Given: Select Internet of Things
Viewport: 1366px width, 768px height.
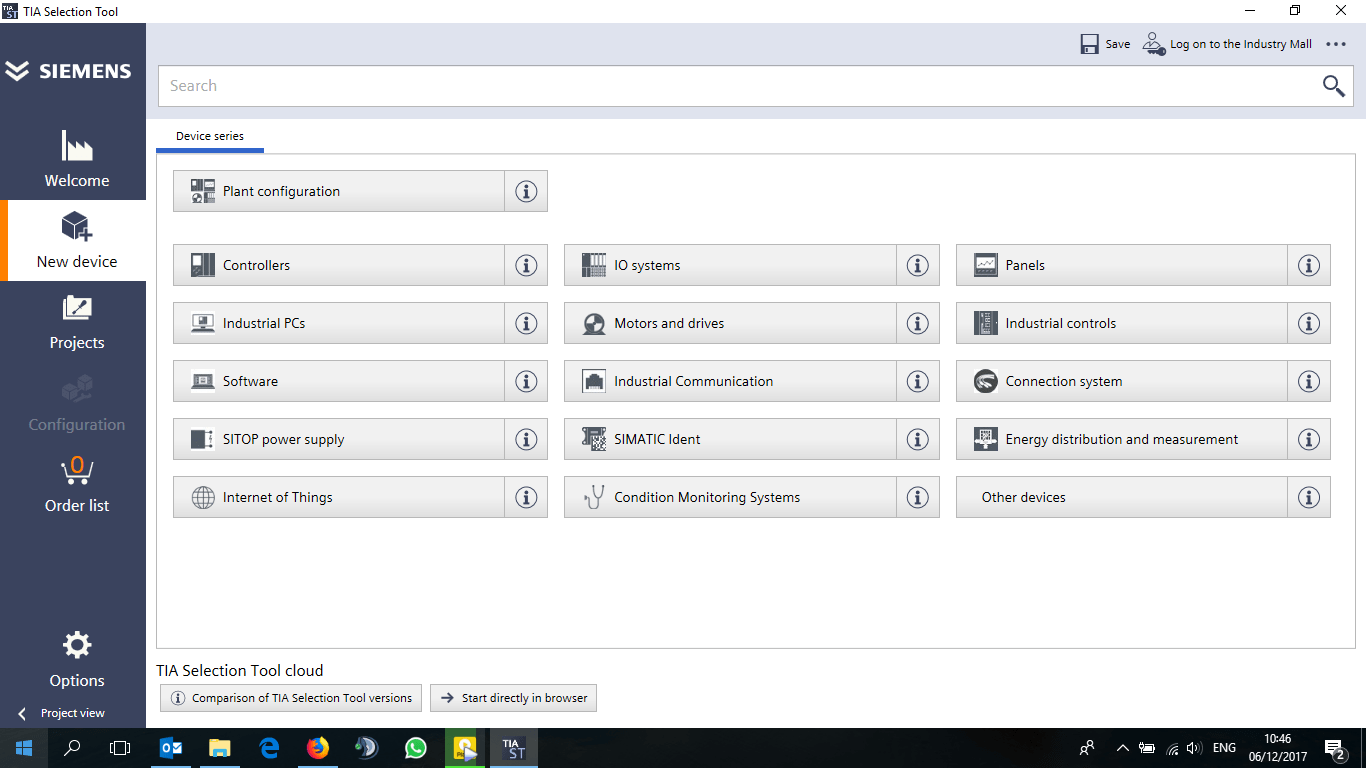Looking at the screenshot, I should click(x=339, y=497).
